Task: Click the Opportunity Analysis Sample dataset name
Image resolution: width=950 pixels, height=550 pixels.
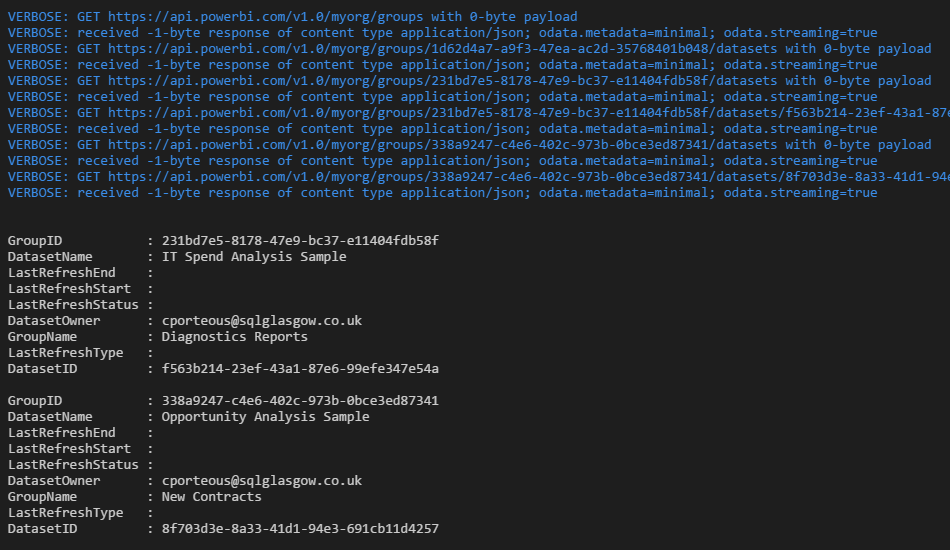Action: pyautogui.click(x=265, y=417)
